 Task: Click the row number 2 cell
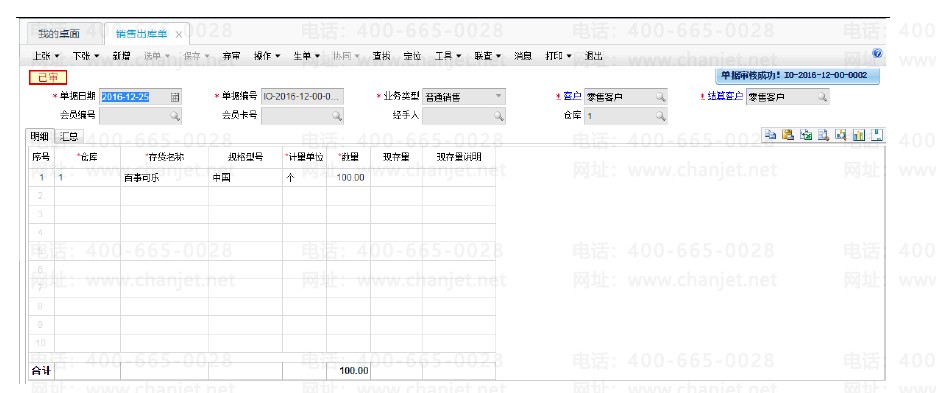41,196
